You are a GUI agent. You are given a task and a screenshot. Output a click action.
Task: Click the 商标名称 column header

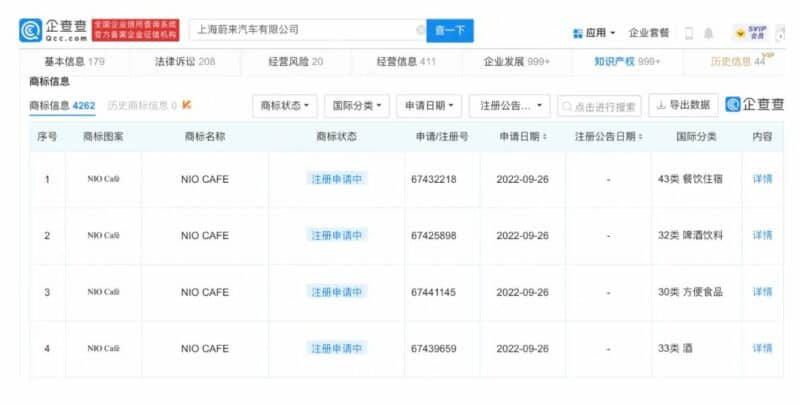click(205, 137)
